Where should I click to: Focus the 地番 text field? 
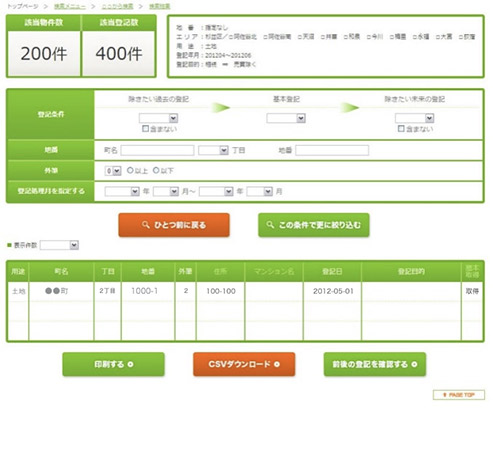[x=332, y=150]
